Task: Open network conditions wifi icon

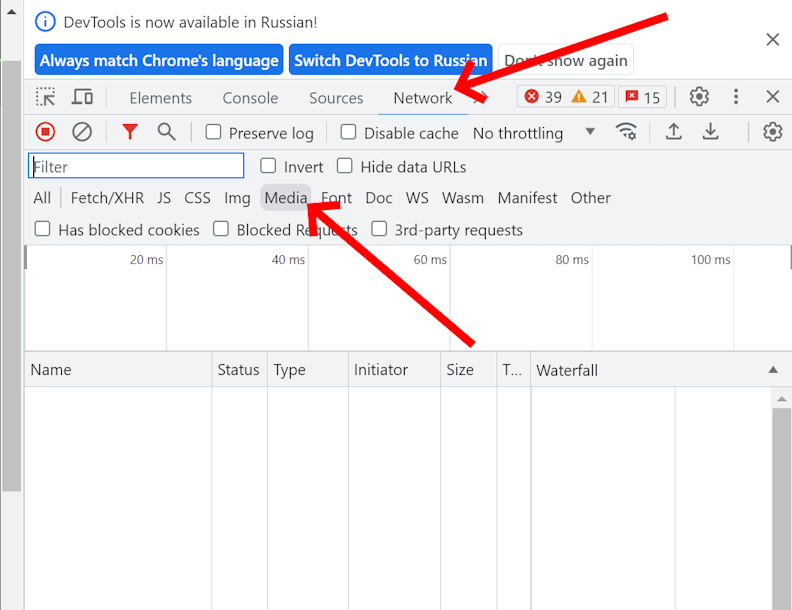Action: click(x=626, y=132)
